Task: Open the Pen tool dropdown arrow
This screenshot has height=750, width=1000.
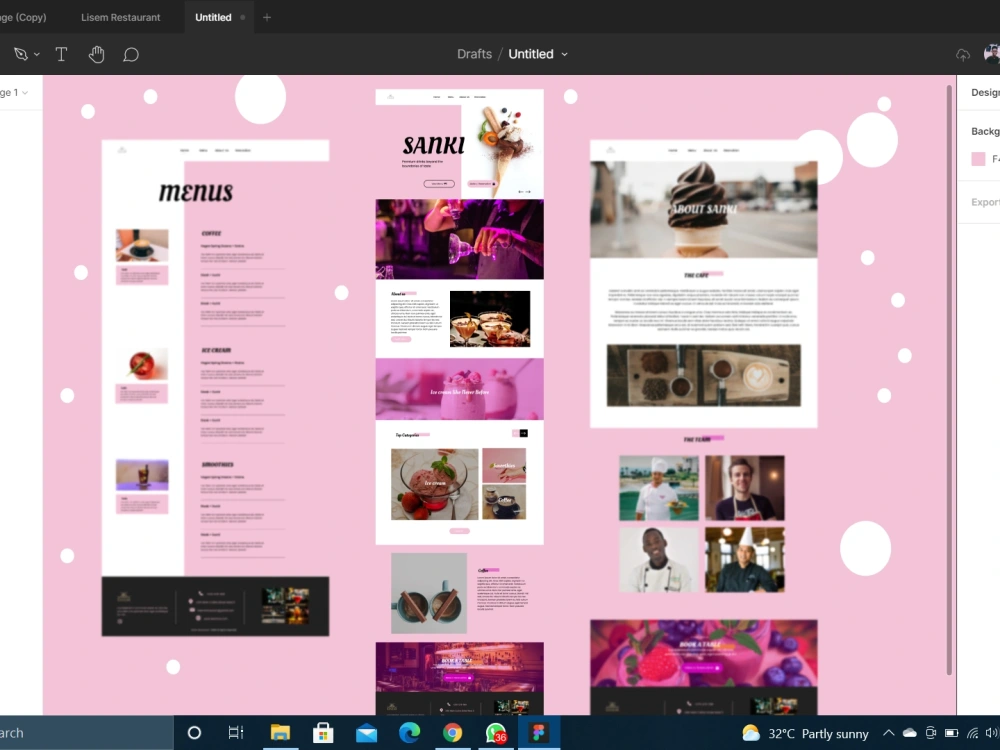Action: pyautogui.click(x=37, y=55)
